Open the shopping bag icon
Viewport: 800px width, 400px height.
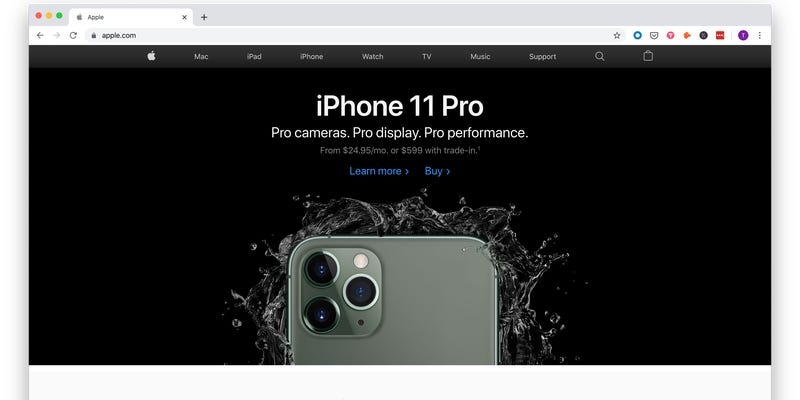648,56
